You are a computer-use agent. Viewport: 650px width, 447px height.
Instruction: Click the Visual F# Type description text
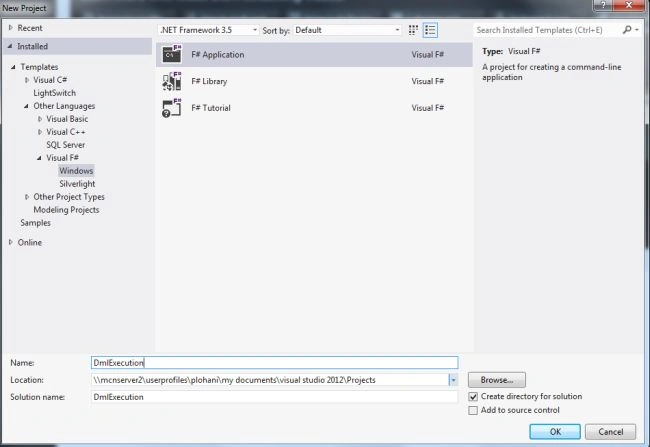coord(524,51)
